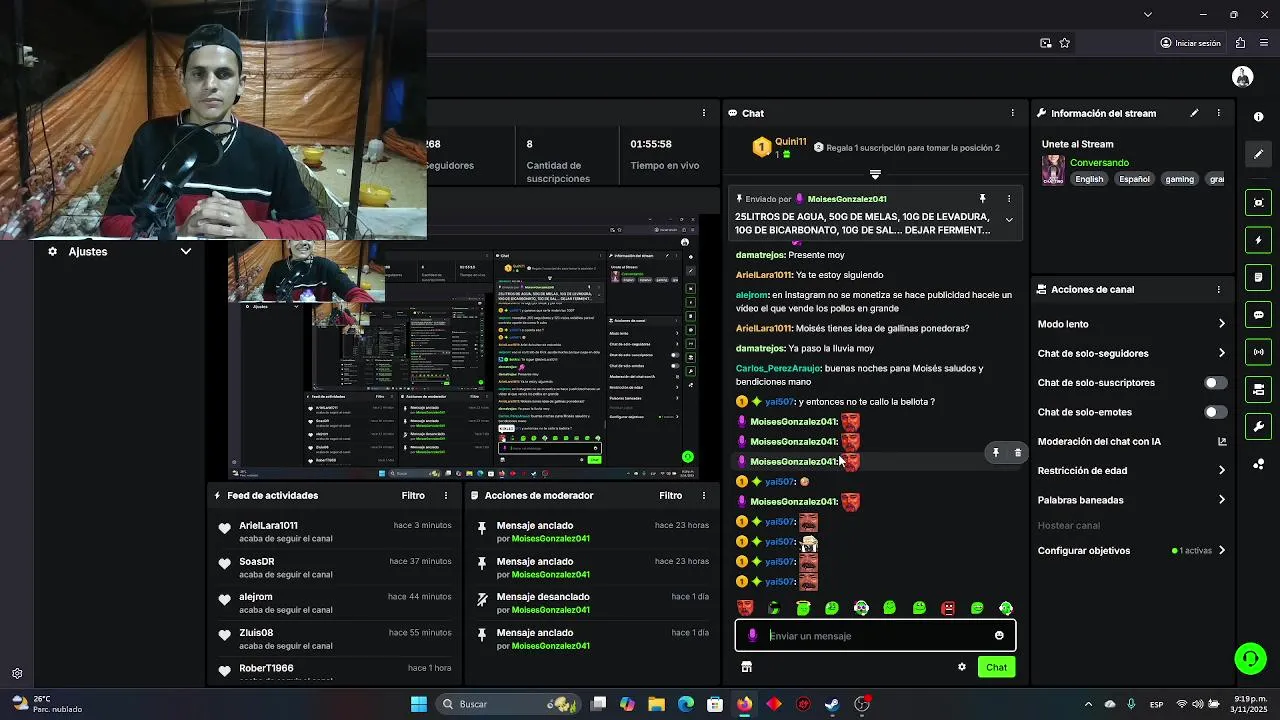Screen dimensions: 1280x720
Task: Open pinned message options menu
Action: pos(1008,199)
